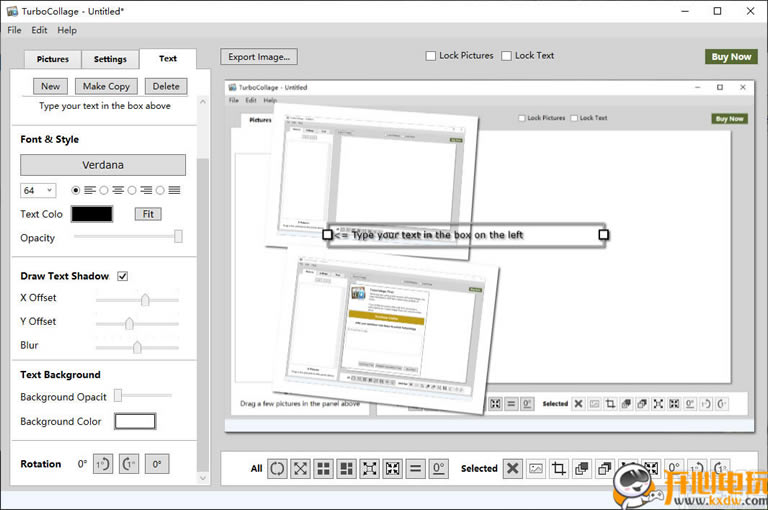Enable the Lock Text checkbox
The image size is (768, 510).
[x=506, y=56]
